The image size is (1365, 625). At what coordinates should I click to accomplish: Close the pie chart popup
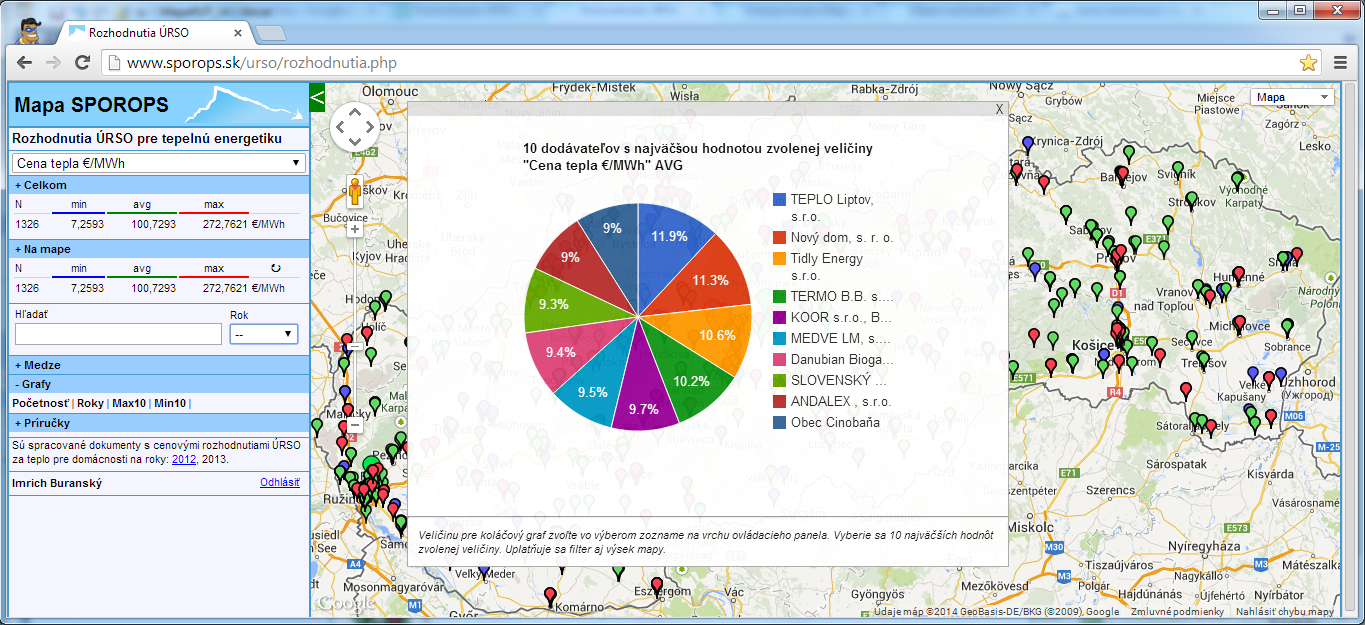pos(999,109)
